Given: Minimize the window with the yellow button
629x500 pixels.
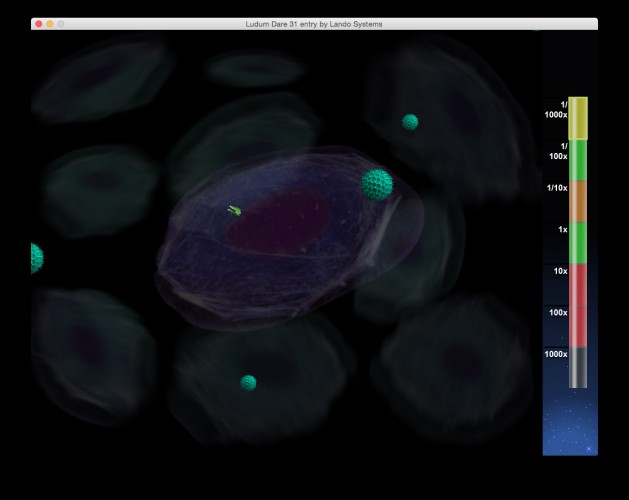Looking at the screenshot, I should click(x=50, y=24).
